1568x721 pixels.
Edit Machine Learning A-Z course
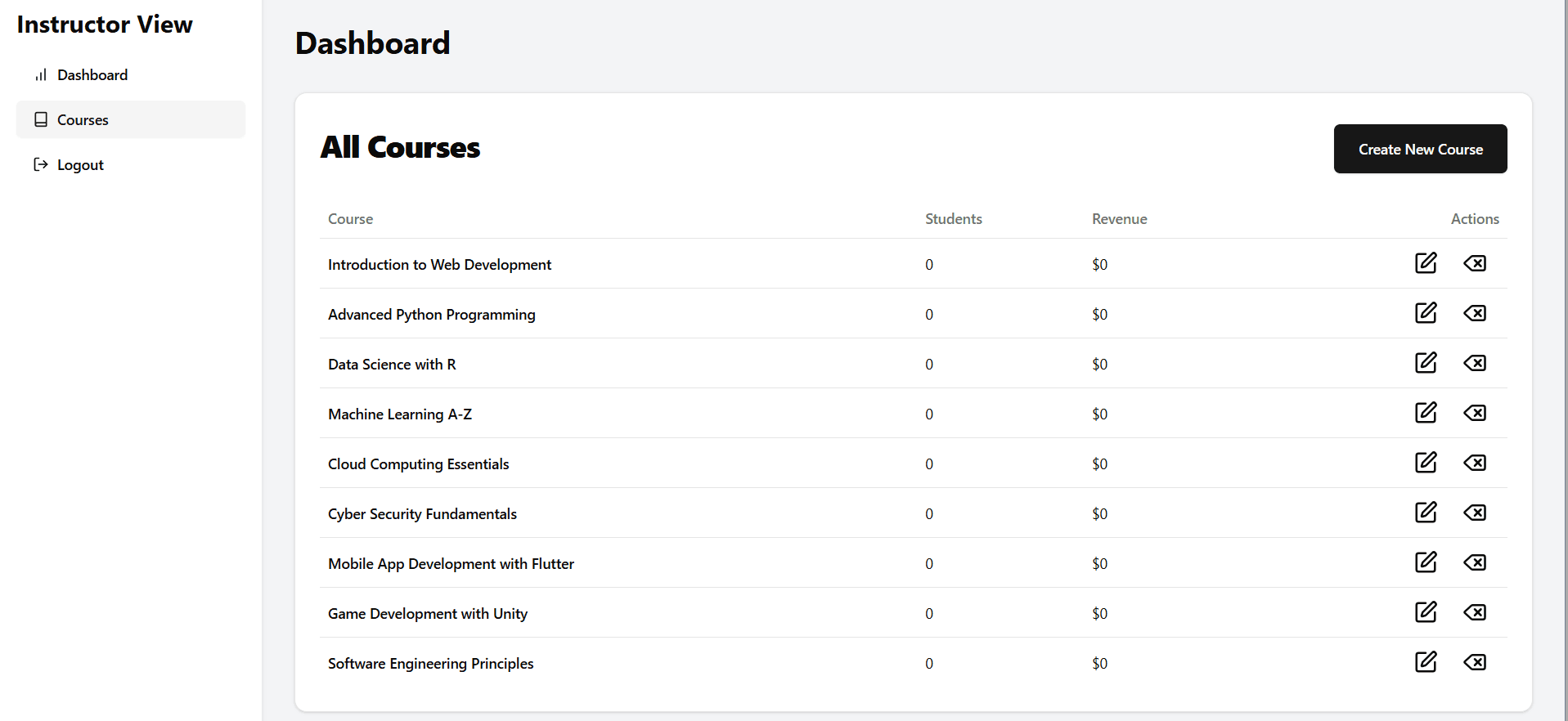[x=1426, y=413]
